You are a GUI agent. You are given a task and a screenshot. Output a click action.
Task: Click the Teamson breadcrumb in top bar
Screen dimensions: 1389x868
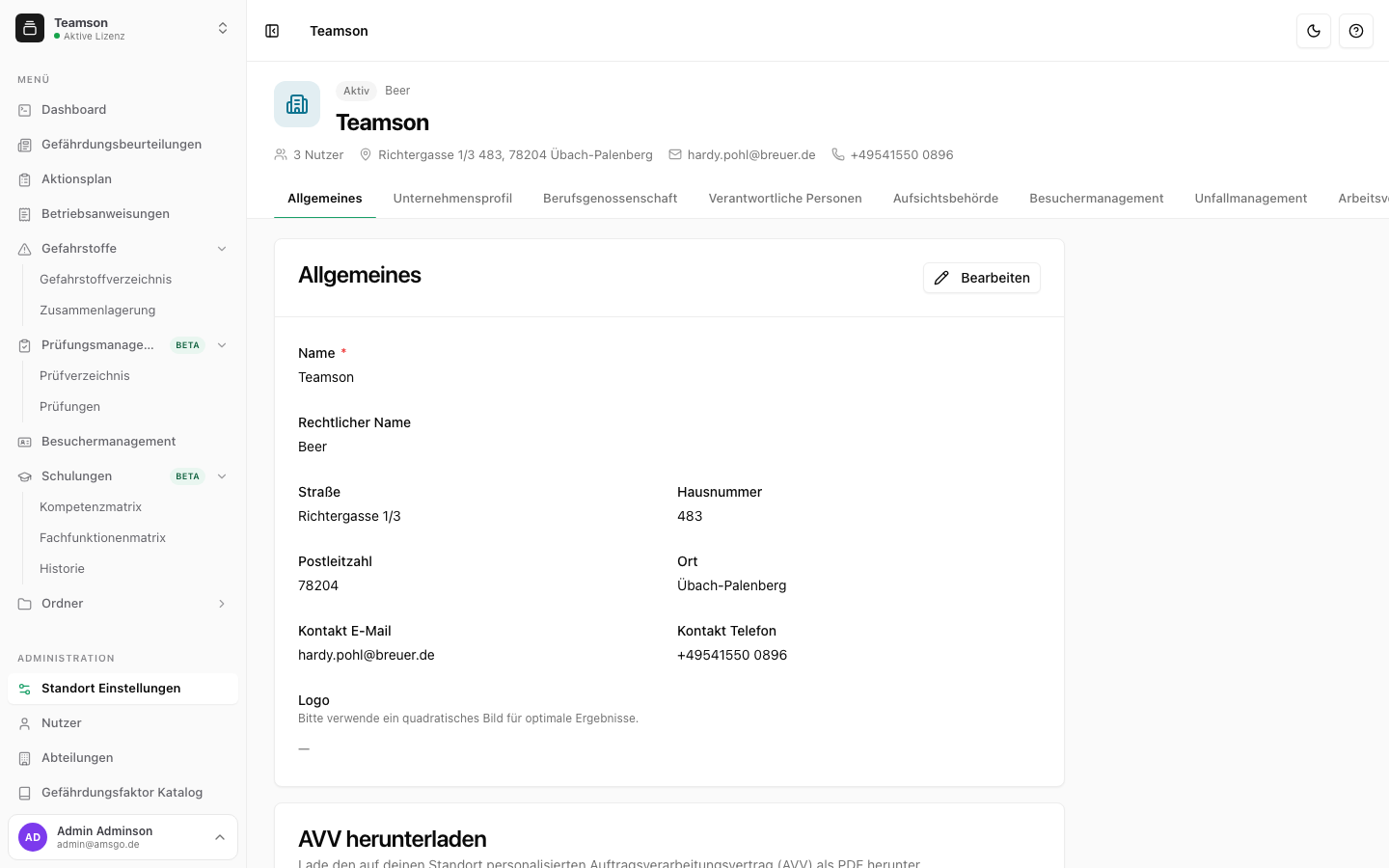[x=339, y=31]
